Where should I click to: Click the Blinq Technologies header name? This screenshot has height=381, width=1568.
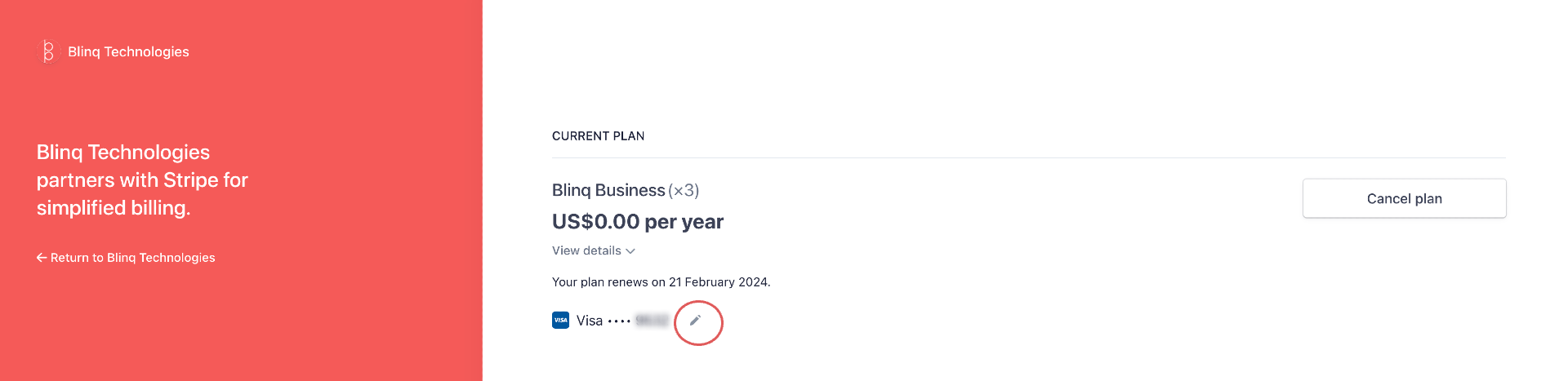128,51
